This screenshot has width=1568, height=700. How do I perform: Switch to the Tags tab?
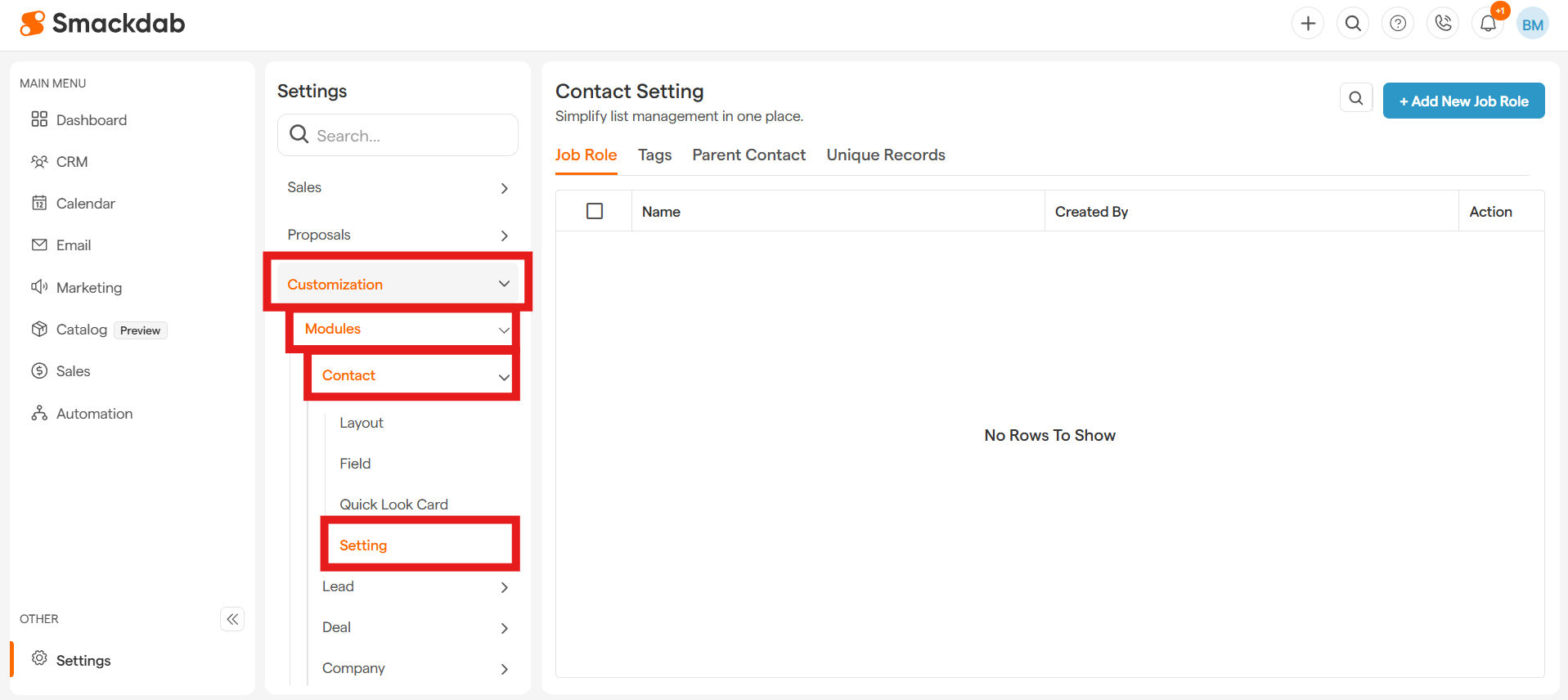[654, 155]
